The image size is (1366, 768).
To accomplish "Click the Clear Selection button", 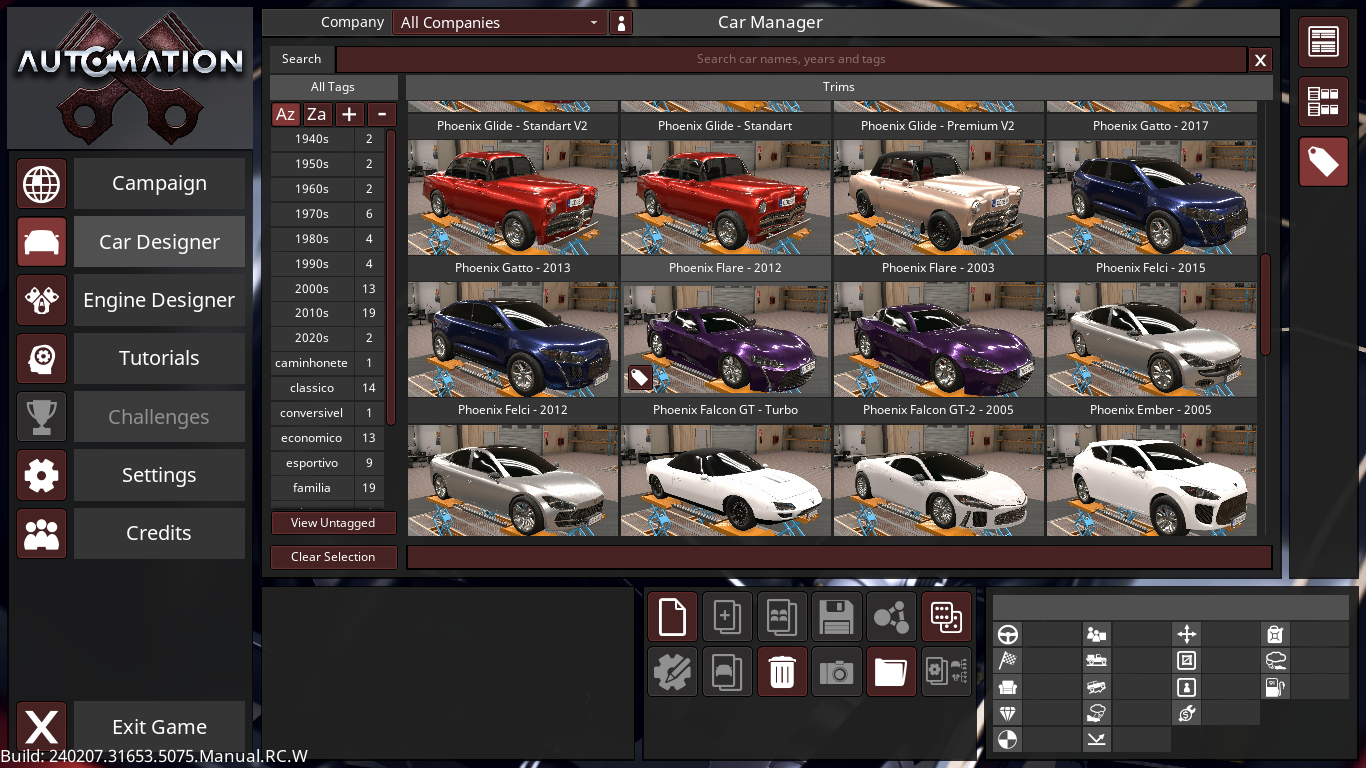I will [x=333, y=557].
